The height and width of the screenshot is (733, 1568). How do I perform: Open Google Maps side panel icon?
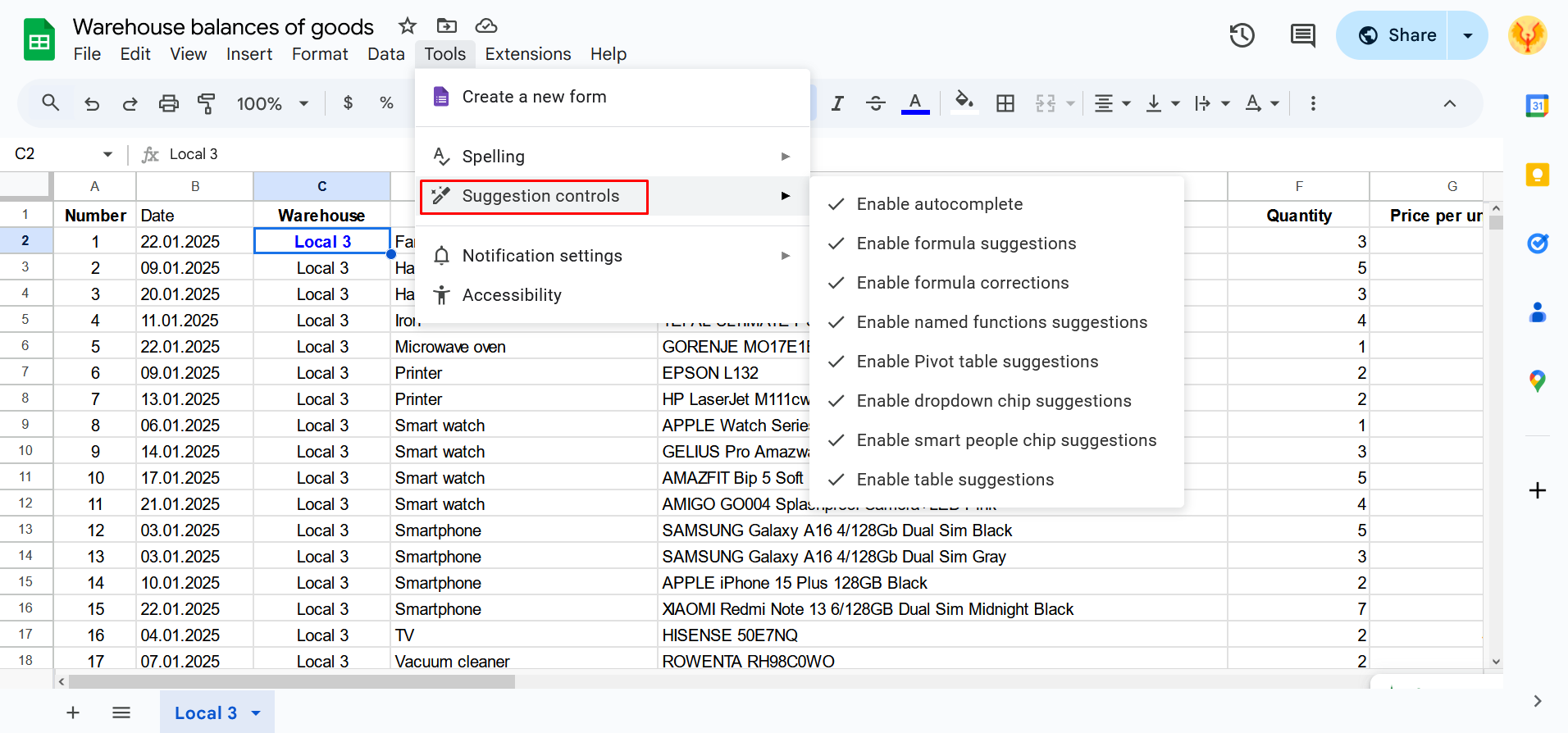(x=1537, y=381)
